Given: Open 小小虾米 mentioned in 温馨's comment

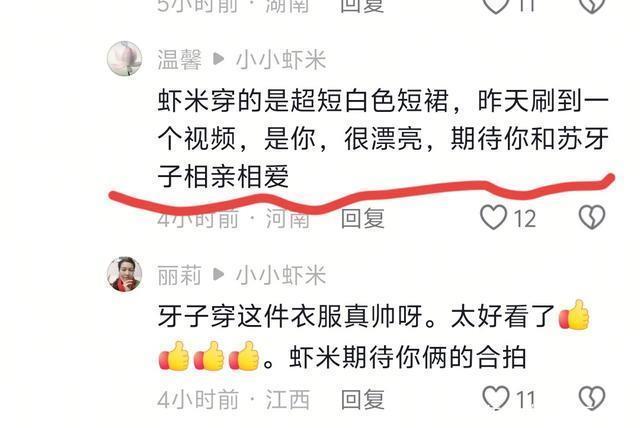Looking at the screenshot, I should click(x=281, y=60).
